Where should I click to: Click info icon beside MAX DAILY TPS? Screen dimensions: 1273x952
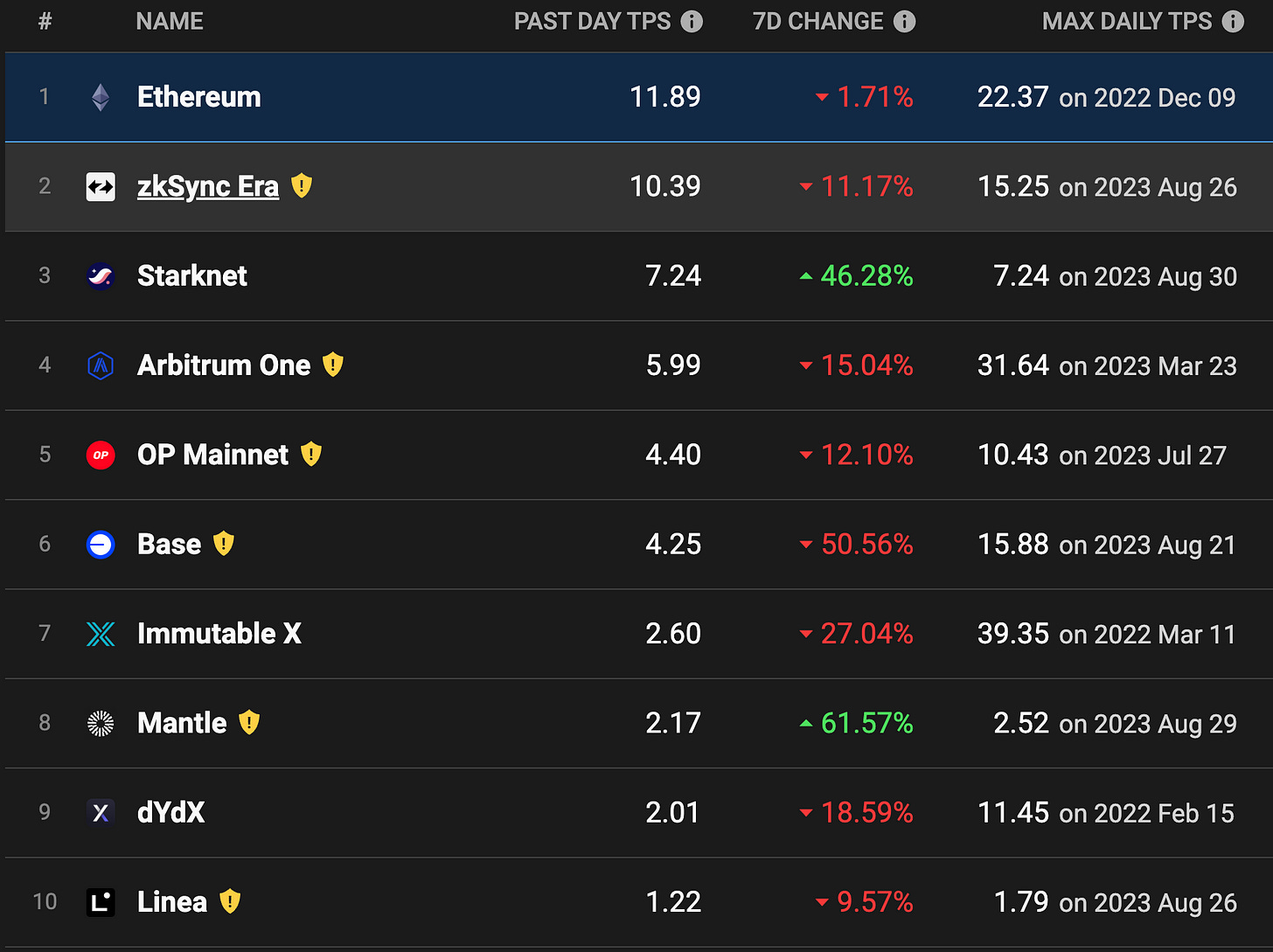tap(1233, 22)
